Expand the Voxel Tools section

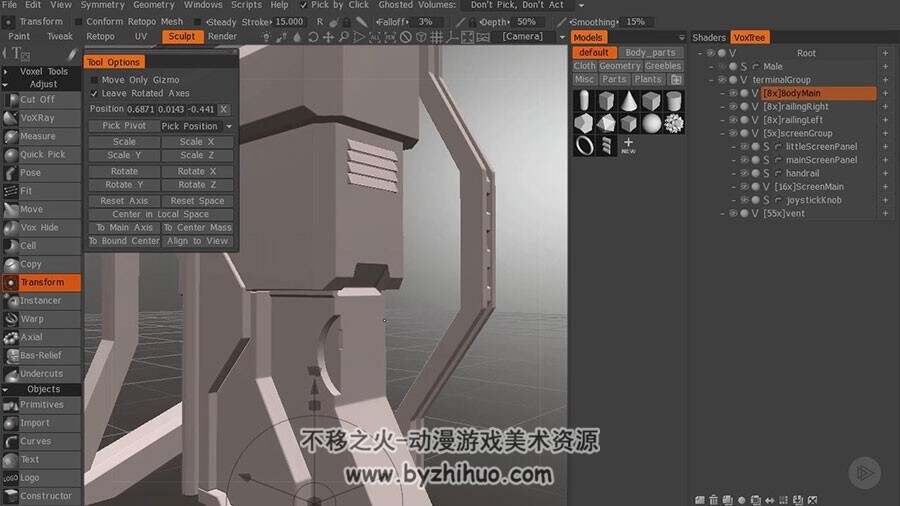coord(5,72)
